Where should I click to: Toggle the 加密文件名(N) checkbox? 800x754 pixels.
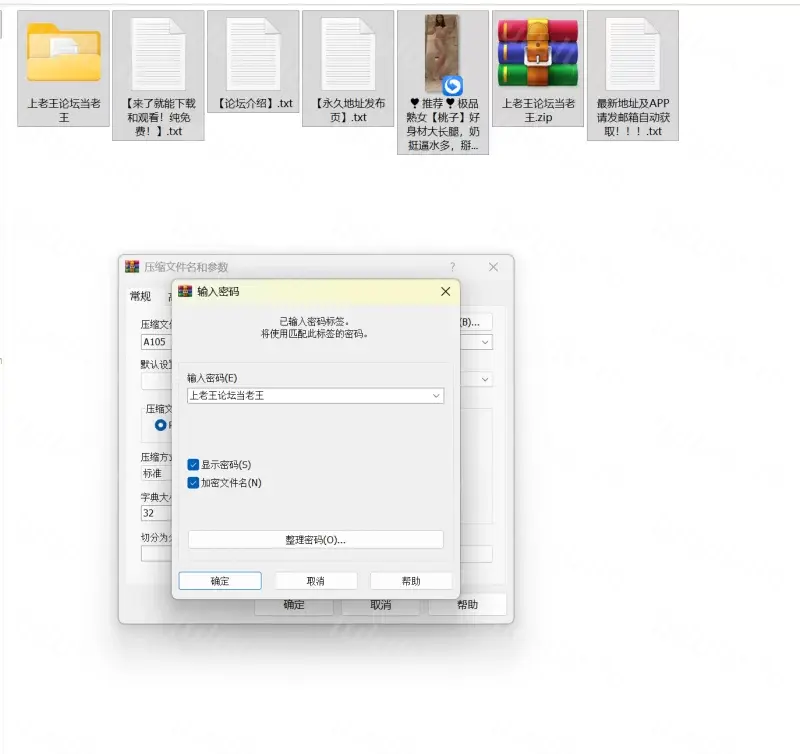tap(194, 483)
